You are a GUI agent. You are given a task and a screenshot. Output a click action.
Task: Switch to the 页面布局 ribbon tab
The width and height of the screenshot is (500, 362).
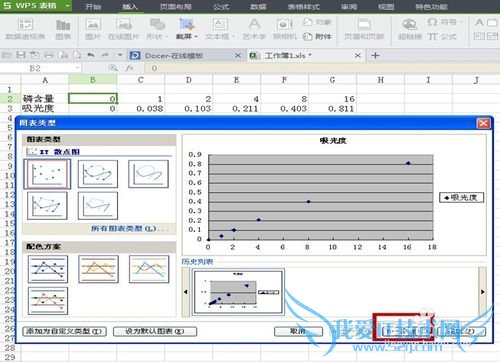pos(176,7)
